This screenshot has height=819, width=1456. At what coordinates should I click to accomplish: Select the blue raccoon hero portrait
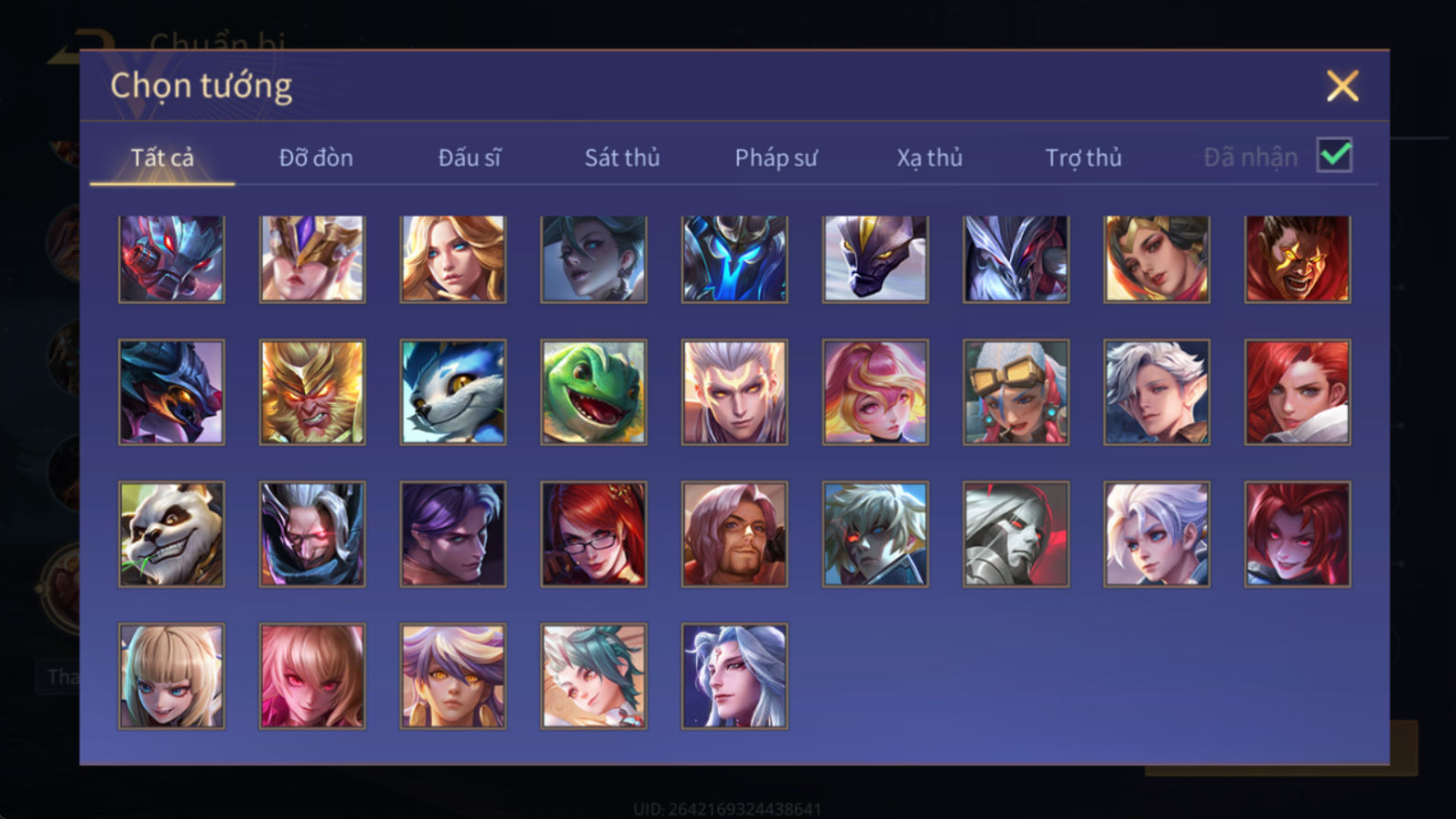pyautogui.click(x=452, y=392)
